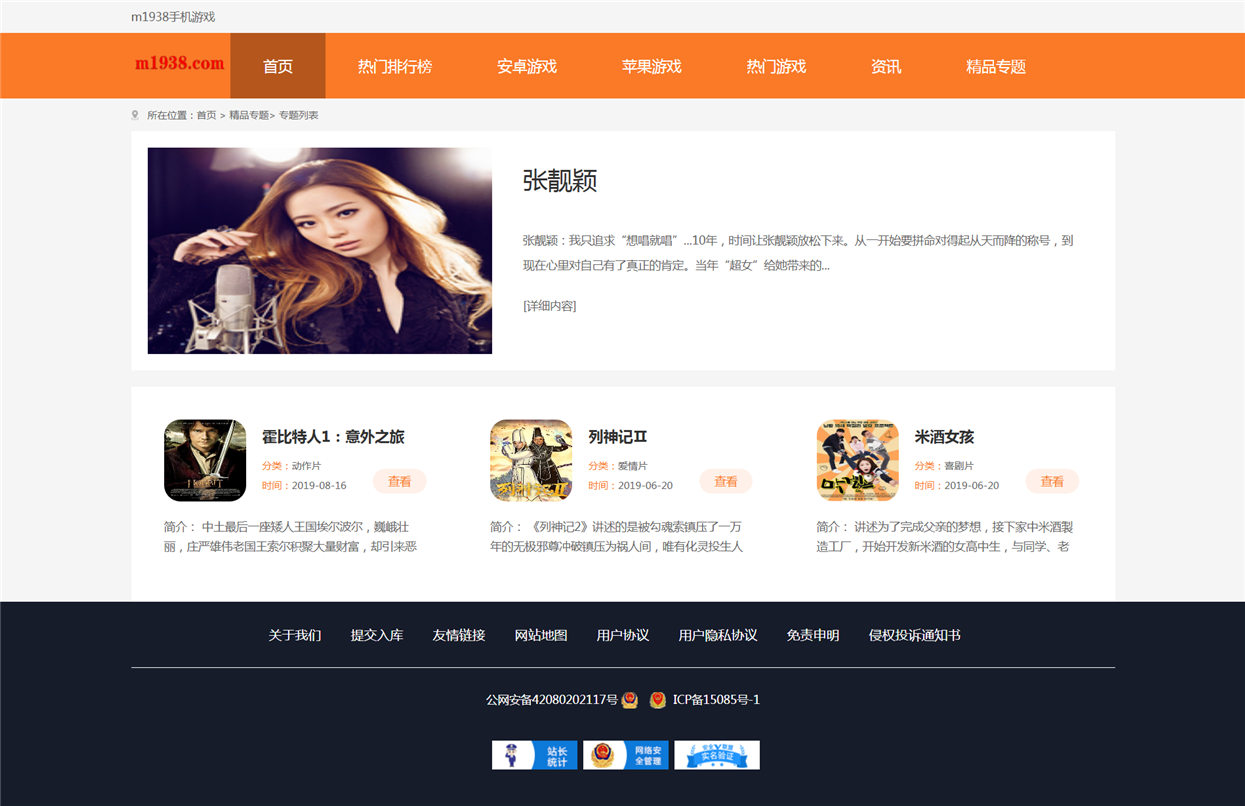1245x806 pixels.
Task: Open 热门排行榜 in the navigation bar
Action: click(x=395, y=66)
